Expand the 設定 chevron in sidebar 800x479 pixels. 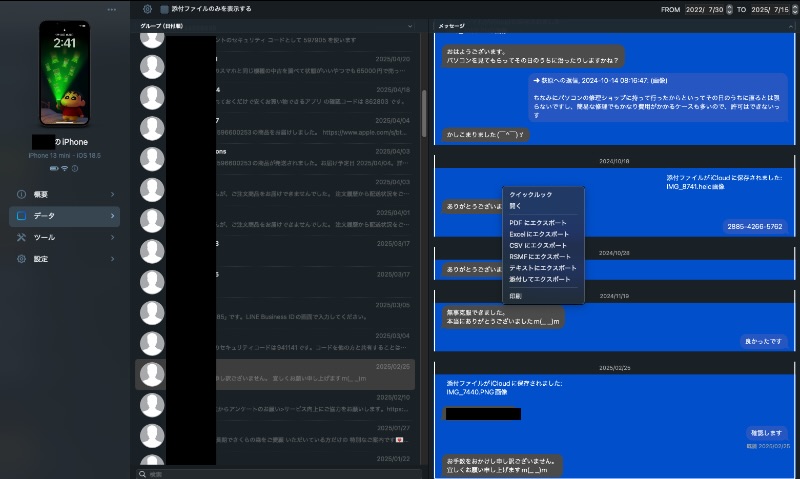[112, 259]
